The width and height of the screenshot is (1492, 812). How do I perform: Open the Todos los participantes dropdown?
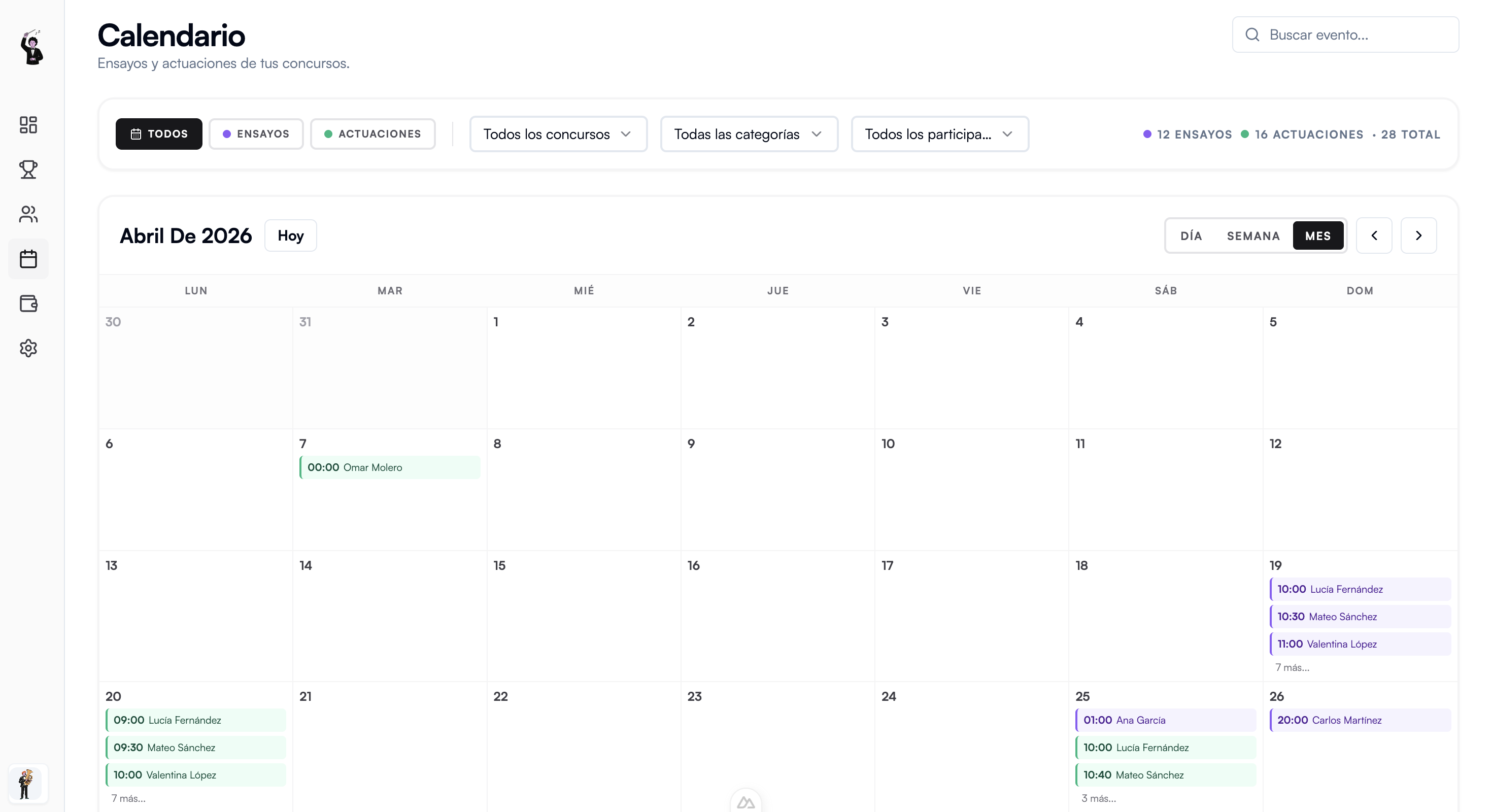coord(940,134)
